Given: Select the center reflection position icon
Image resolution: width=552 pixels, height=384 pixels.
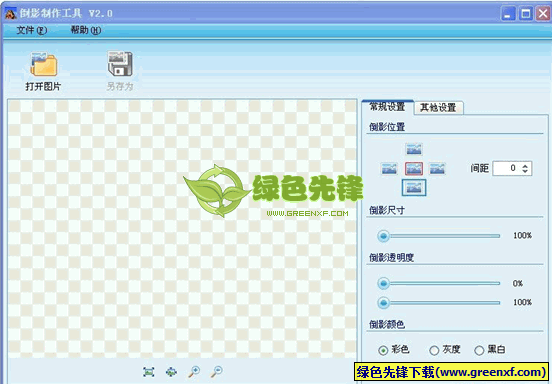Looking at the screenshot, I should [414, 169].
